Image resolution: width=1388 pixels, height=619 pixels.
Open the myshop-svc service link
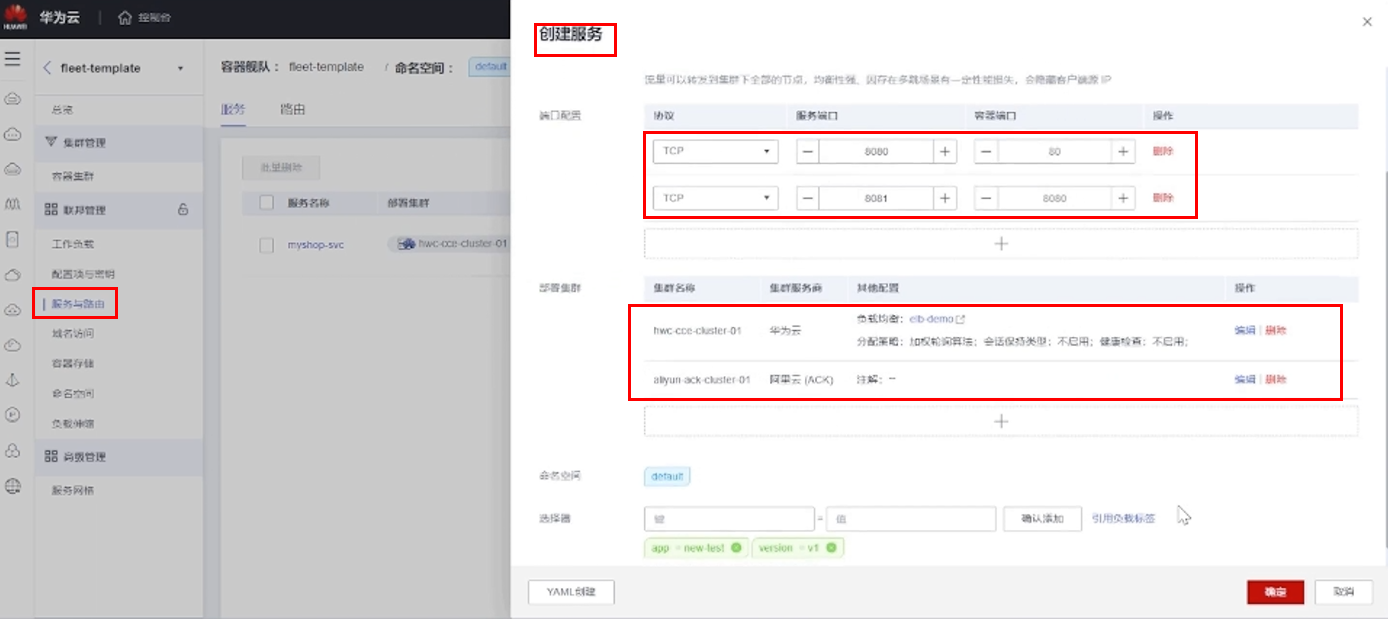(x=315, y=244)
